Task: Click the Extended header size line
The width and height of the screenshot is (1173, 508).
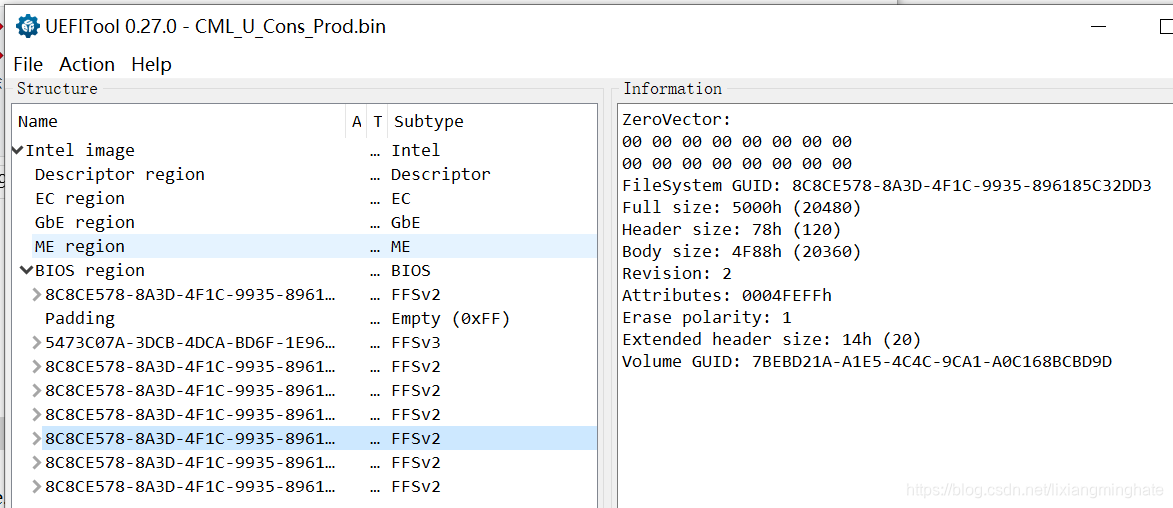Action: pos(771,340)
